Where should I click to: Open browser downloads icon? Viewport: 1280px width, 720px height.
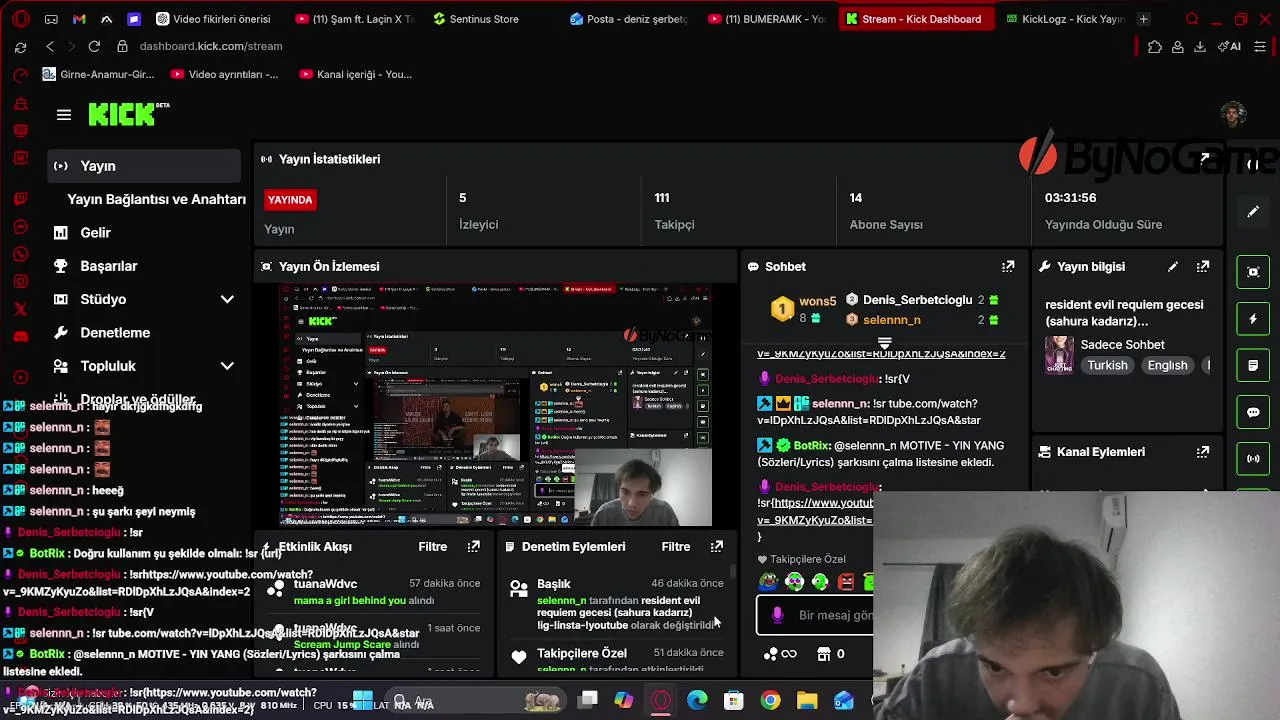[x=1200, y=46]
